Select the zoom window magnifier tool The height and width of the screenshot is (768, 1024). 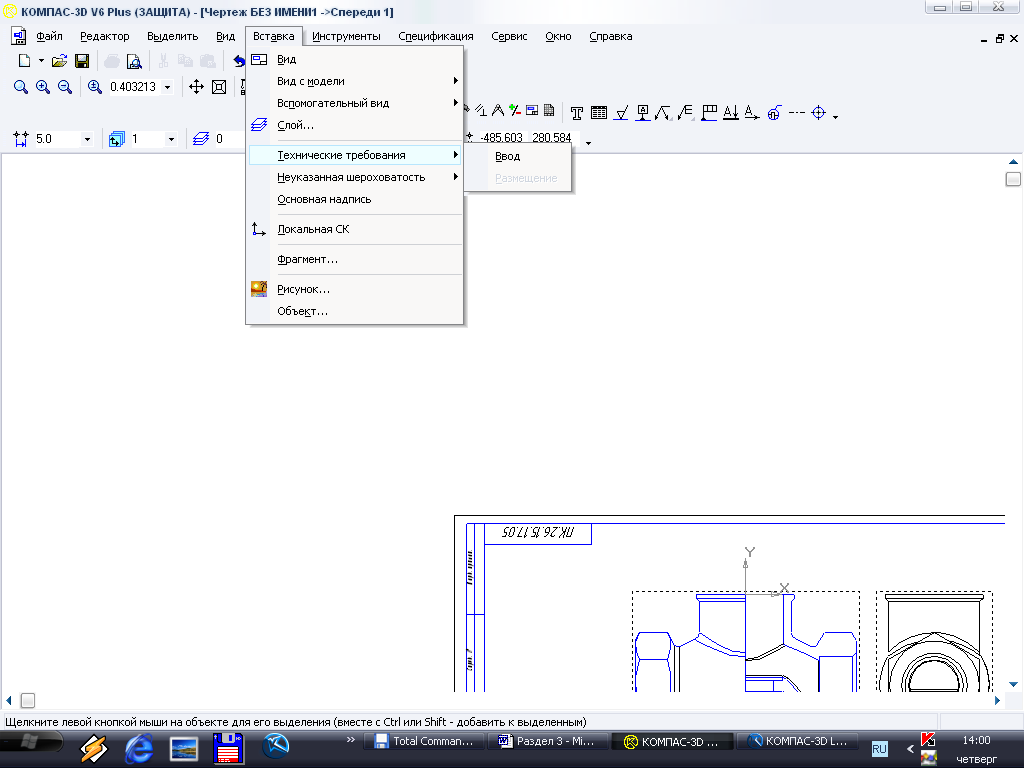[21, 87]
